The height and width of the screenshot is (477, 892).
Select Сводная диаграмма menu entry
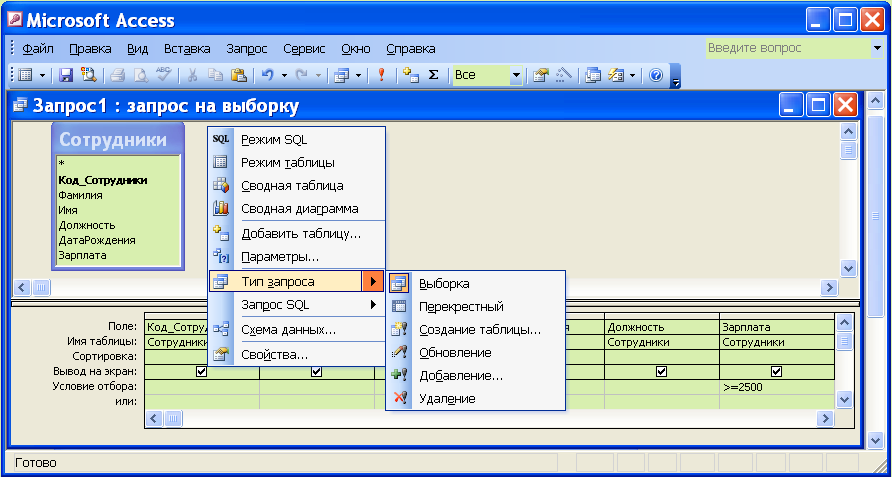[x=297, y=208]
